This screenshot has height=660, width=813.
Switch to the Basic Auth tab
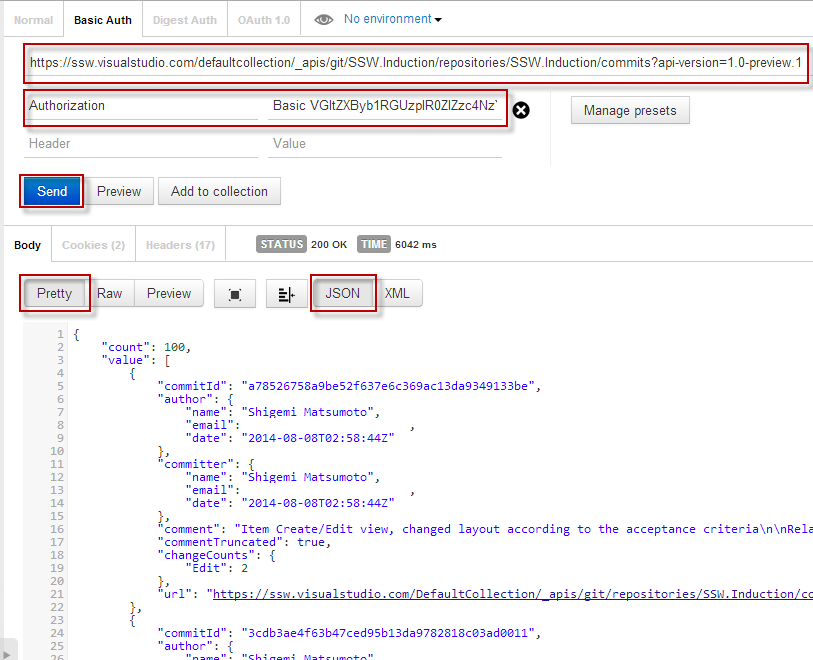[103, 20]
